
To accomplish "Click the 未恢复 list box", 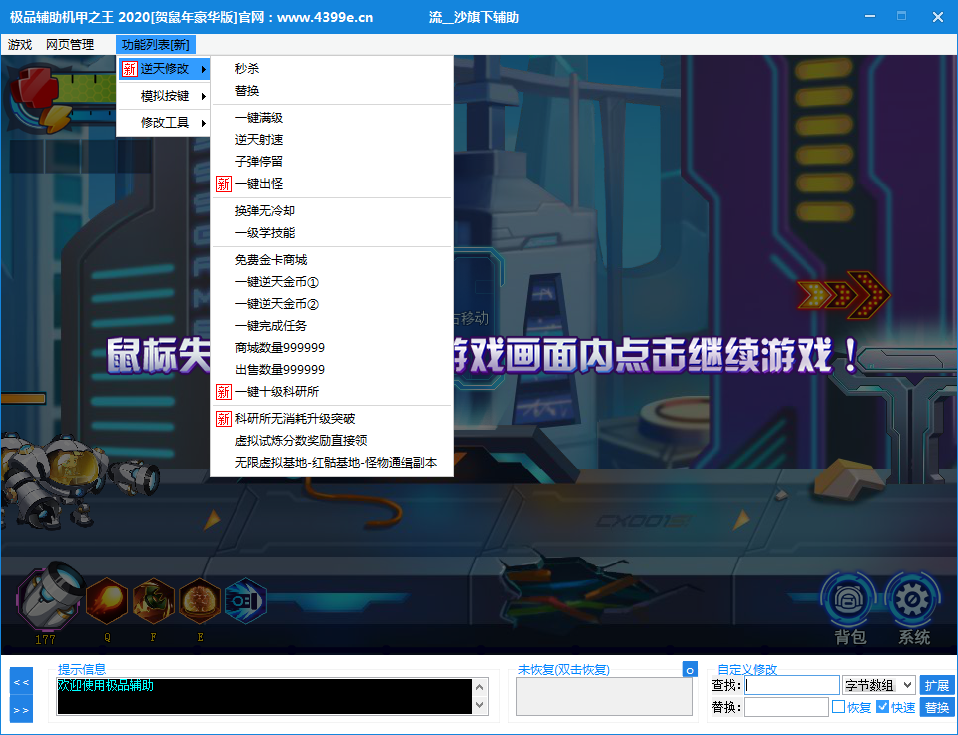I will tap(604, 697).
